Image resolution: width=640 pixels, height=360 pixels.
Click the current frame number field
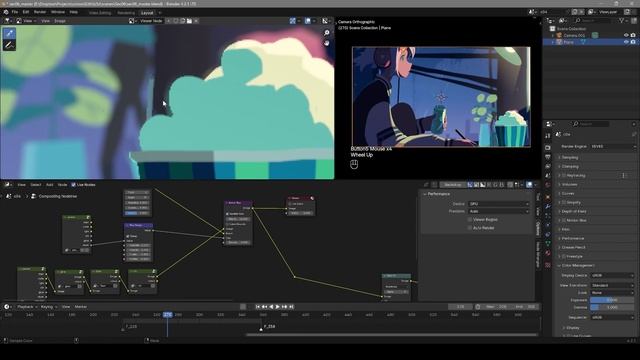click(460, 307)
